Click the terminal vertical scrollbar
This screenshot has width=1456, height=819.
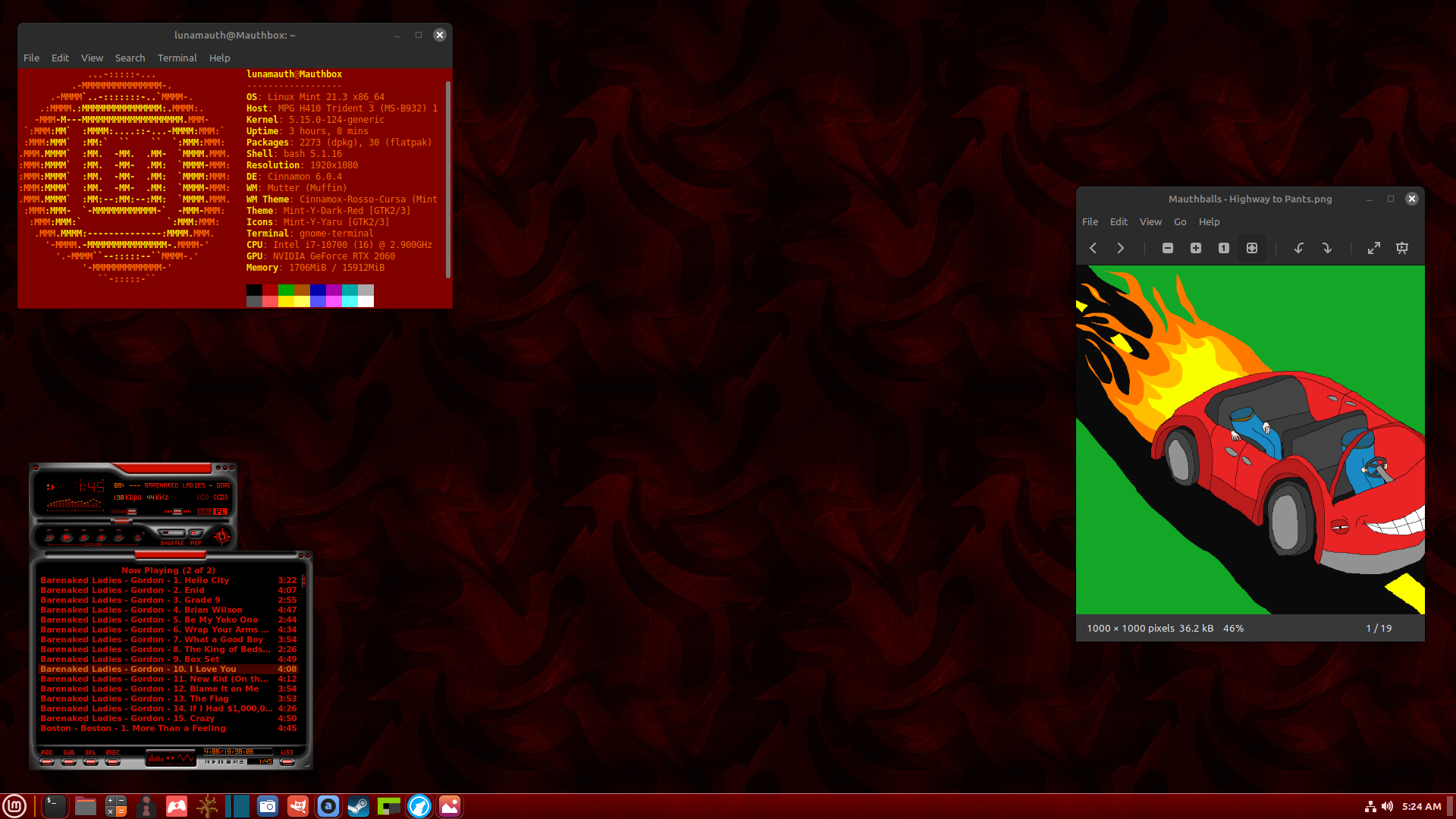pyautogui.click(x=448, y=179)
